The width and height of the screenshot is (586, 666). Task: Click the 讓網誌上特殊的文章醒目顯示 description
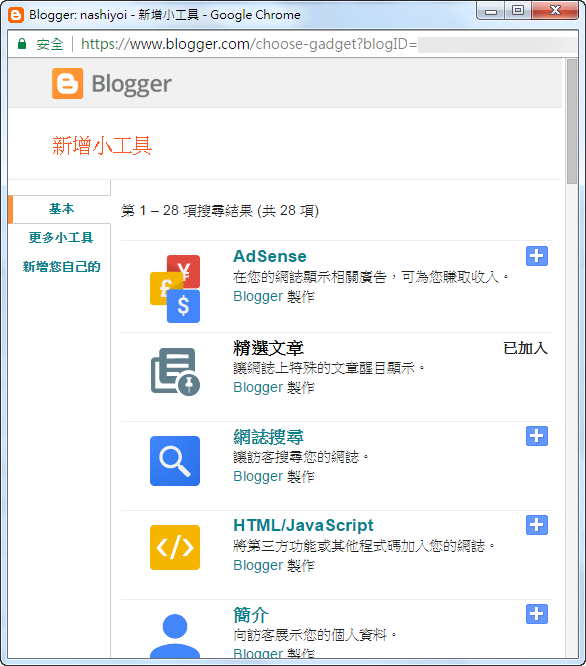[x=329, y=368]
